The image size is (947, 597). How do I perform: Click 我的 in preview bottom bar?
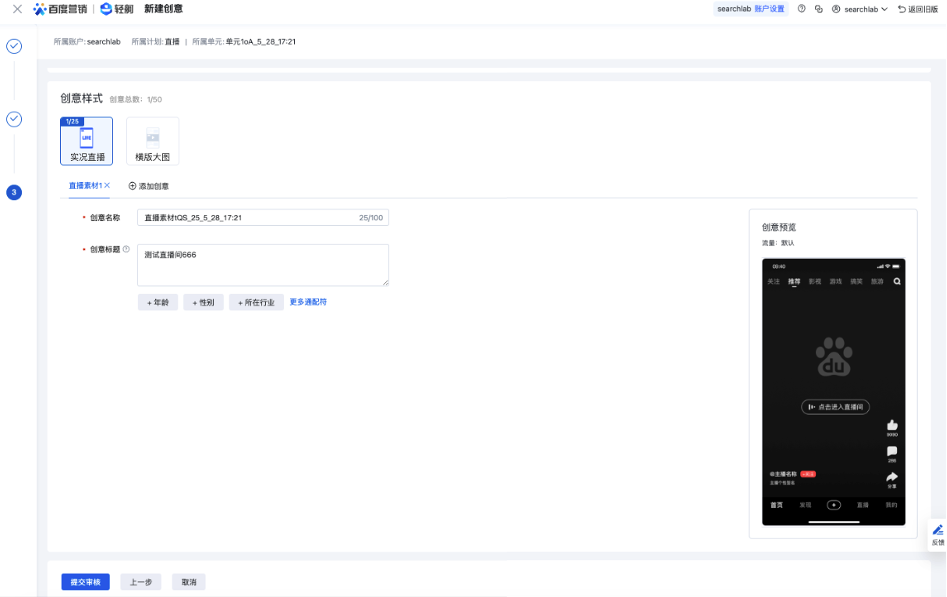[891, 505]
